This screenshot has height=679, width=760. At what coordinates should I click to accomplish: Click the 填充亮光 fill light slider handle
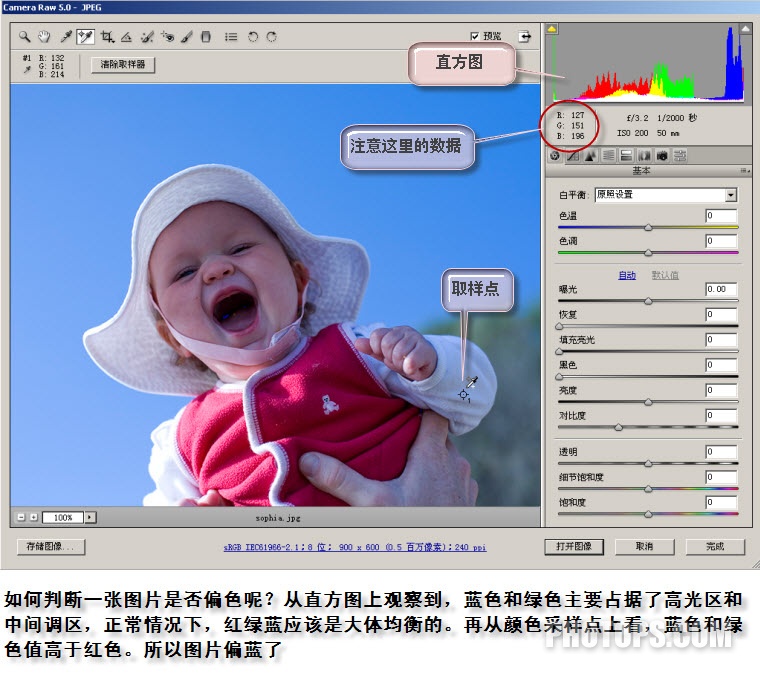point(559,351)
